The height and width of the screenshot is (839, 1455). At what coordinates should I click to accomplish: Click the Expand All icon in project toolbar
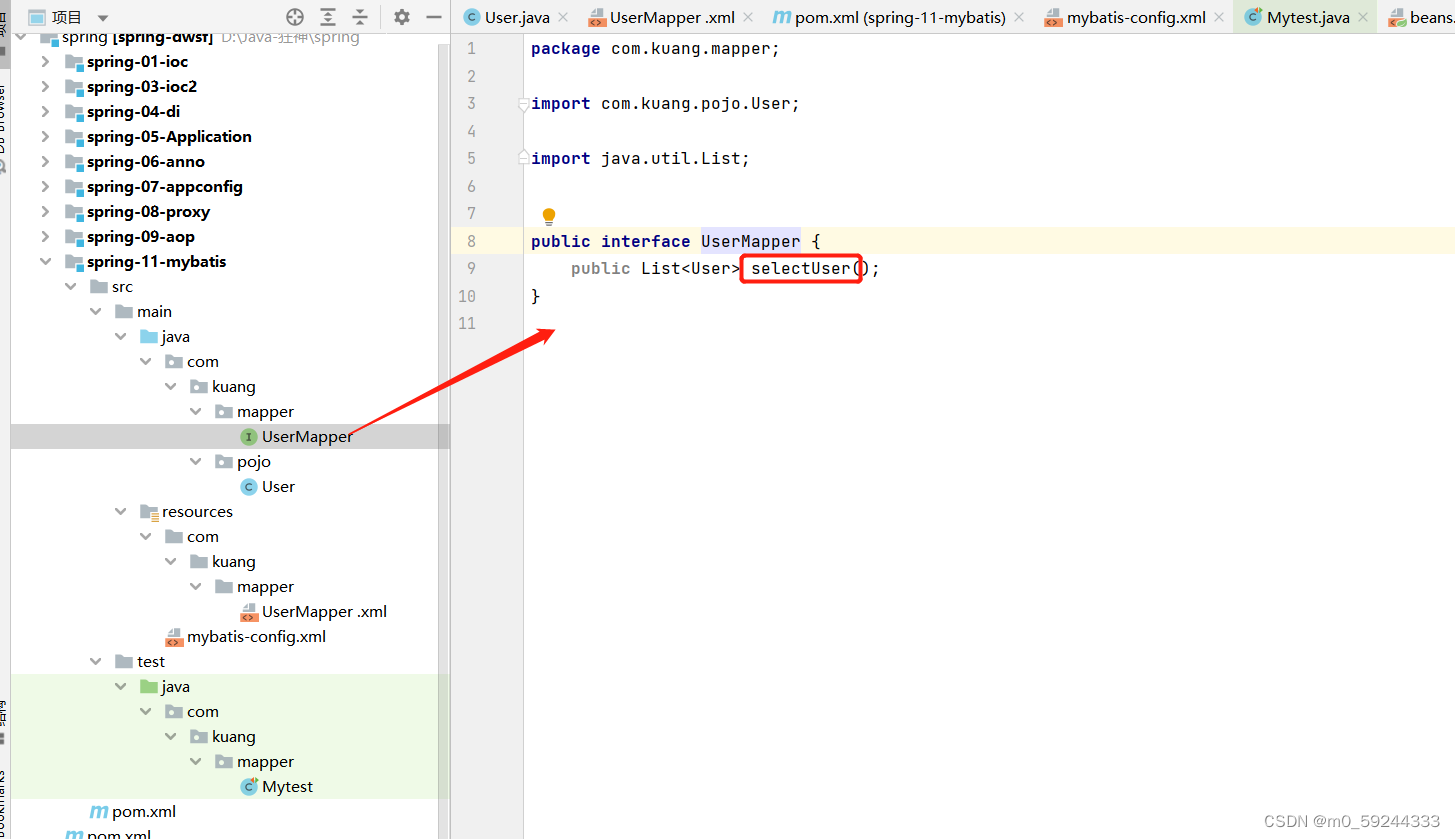coord(327,17)
